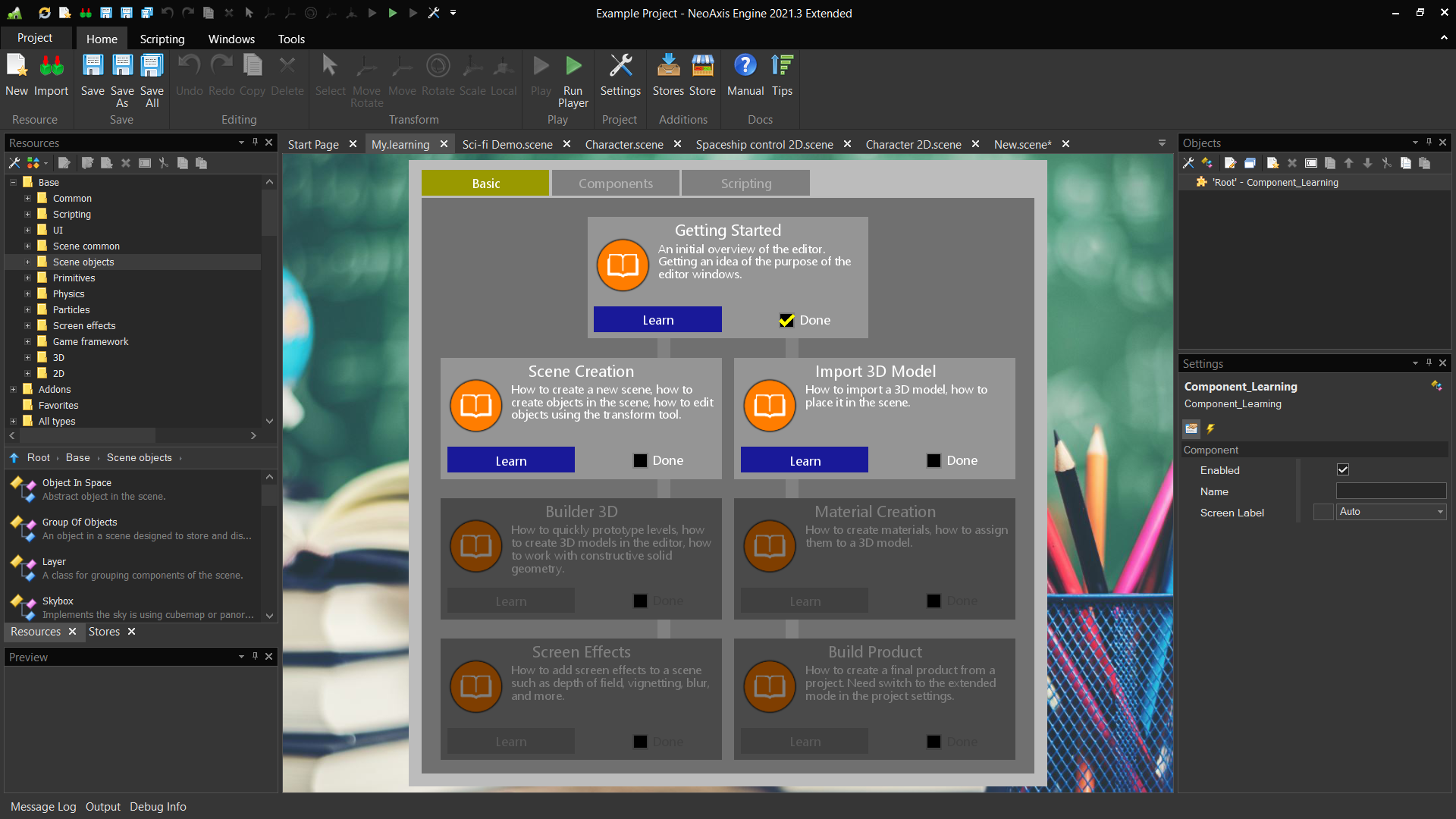Click the New resource icon
Image resolution: width=1456 pixels, height=819 pixels.
tap(17, 67)
